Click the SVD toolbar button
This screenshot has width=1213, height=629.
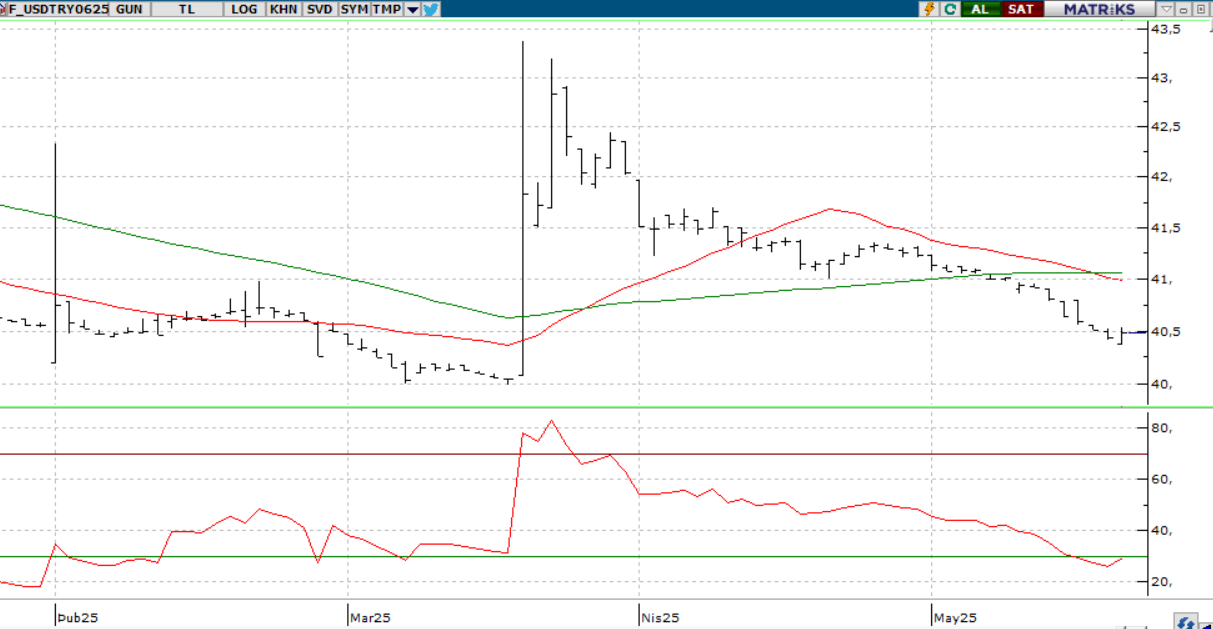320,9
